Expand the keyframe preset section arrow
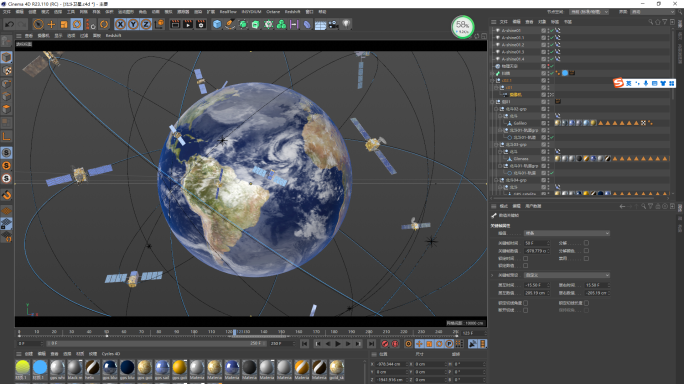 point(492,275)
